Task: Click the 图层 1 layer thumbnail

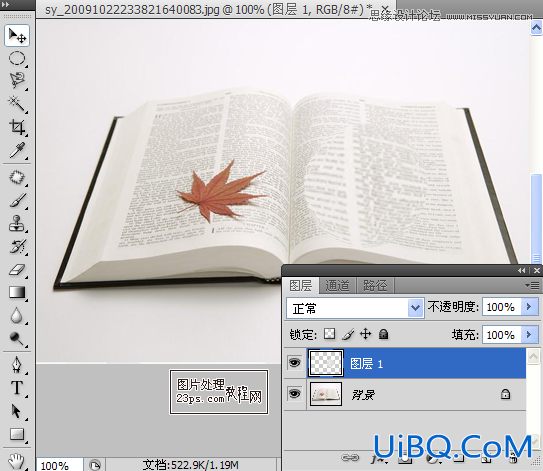Action: click(326, 363)
